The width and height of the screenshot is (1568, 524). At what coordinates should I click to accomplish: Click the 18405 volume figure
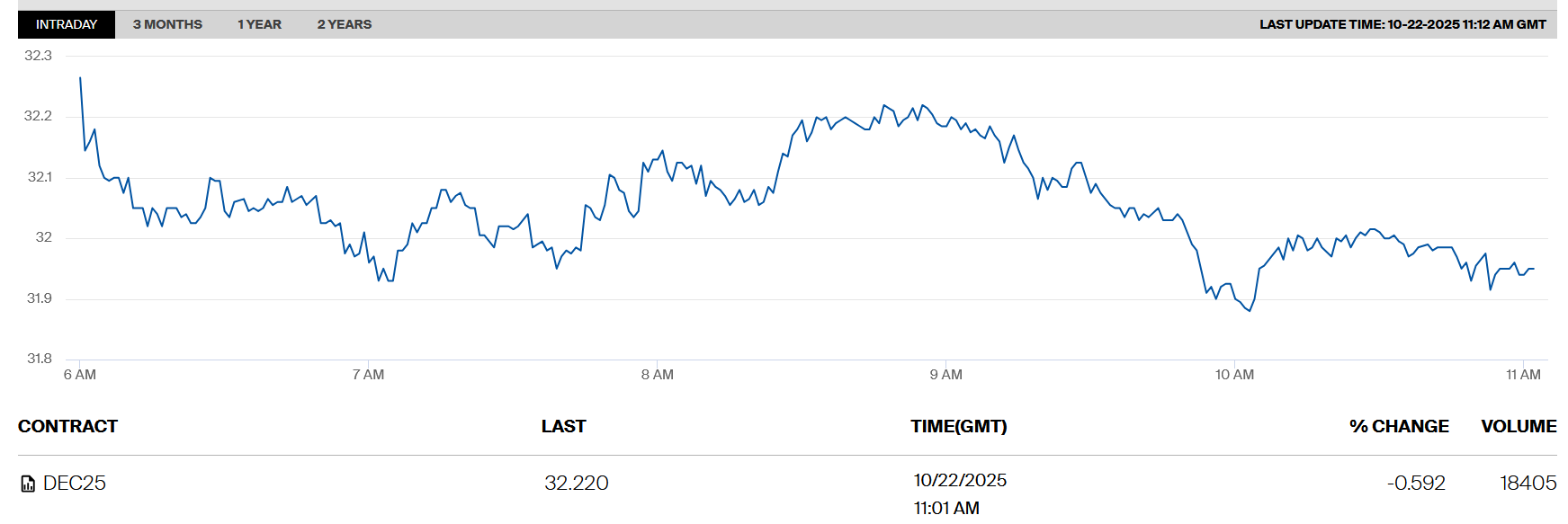(x=1528, y=484)
